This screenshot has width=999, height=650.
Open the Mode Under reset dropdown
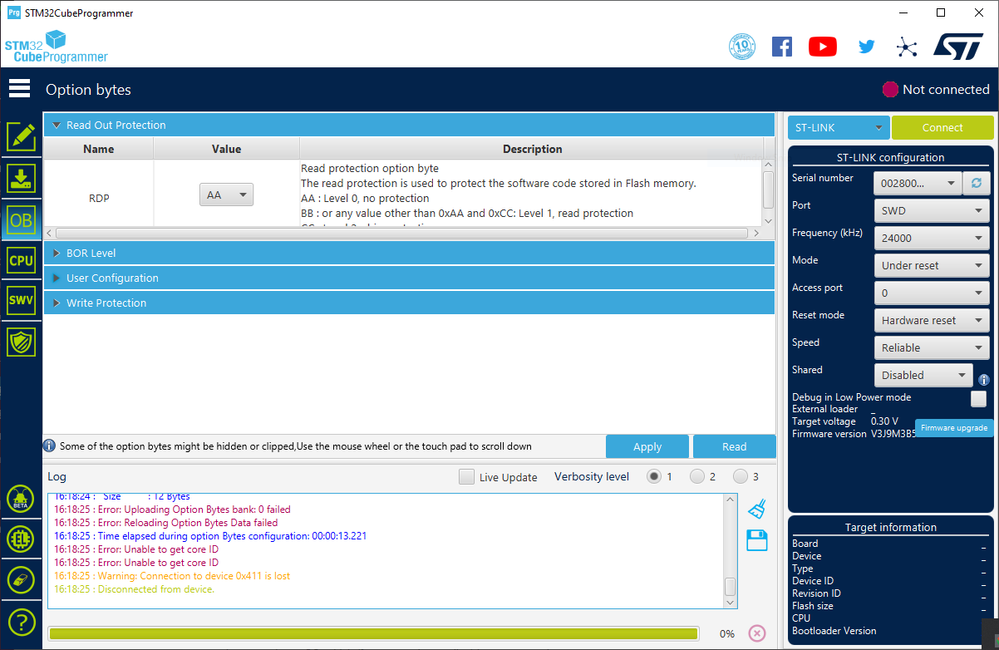[931, 265]
